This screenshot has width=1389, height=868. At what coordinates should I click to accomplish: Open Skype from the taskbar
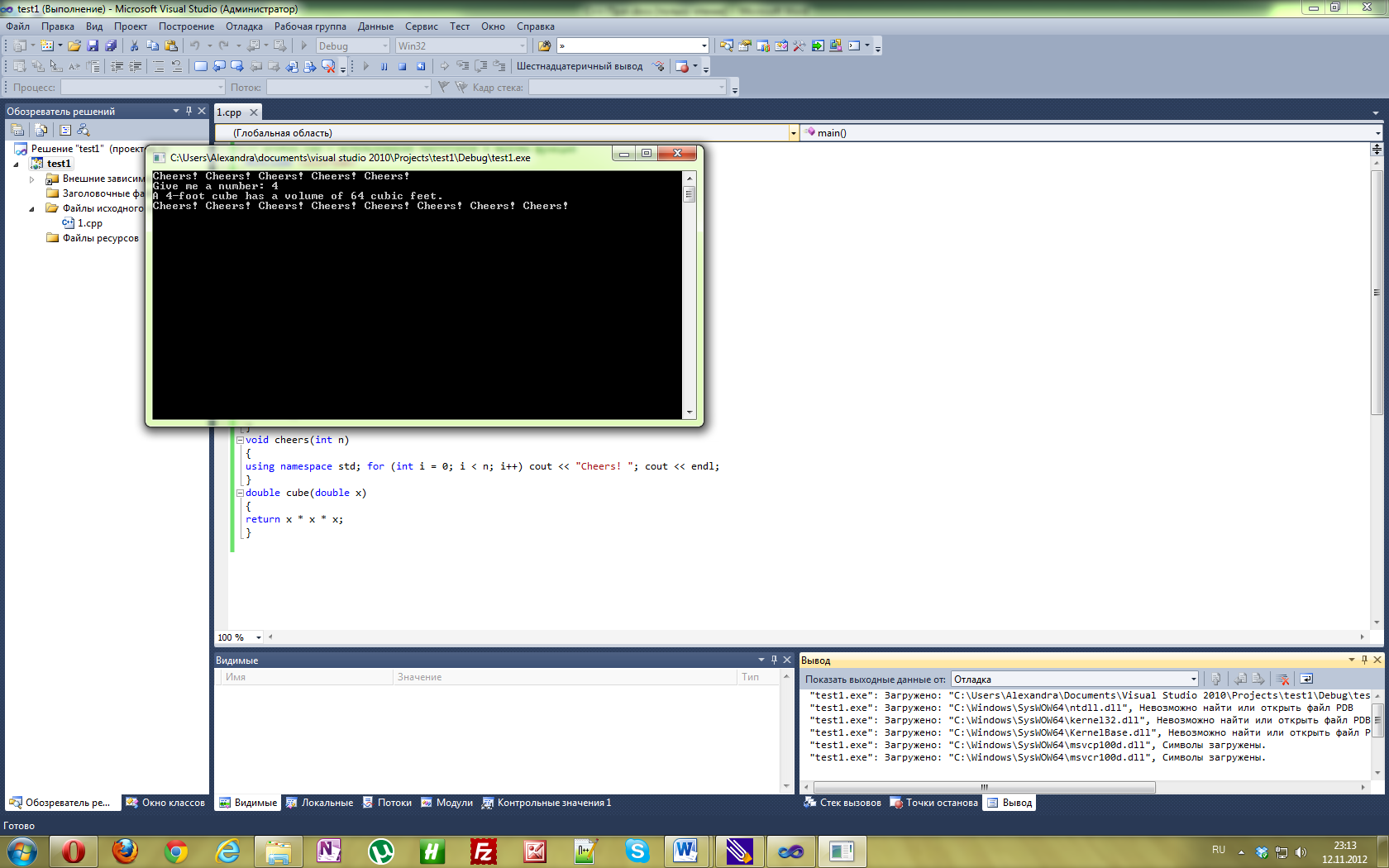[x=637, y=851]
